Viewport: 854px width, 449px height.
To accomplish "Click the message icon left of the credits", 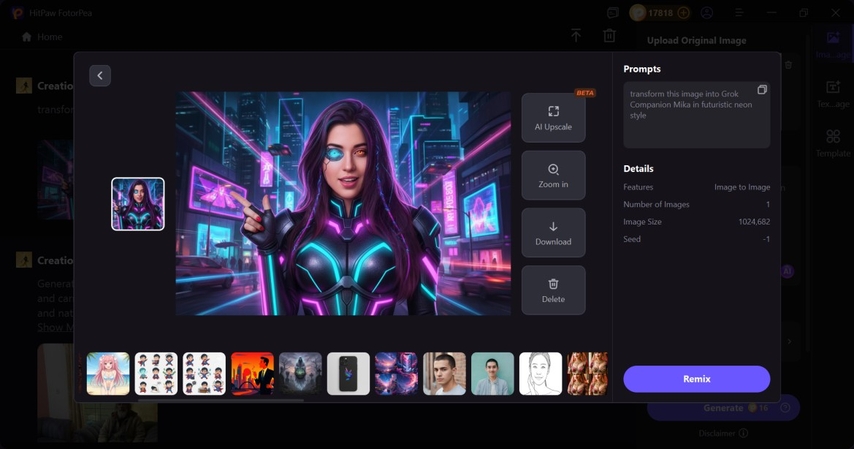I will pos(613,13).
